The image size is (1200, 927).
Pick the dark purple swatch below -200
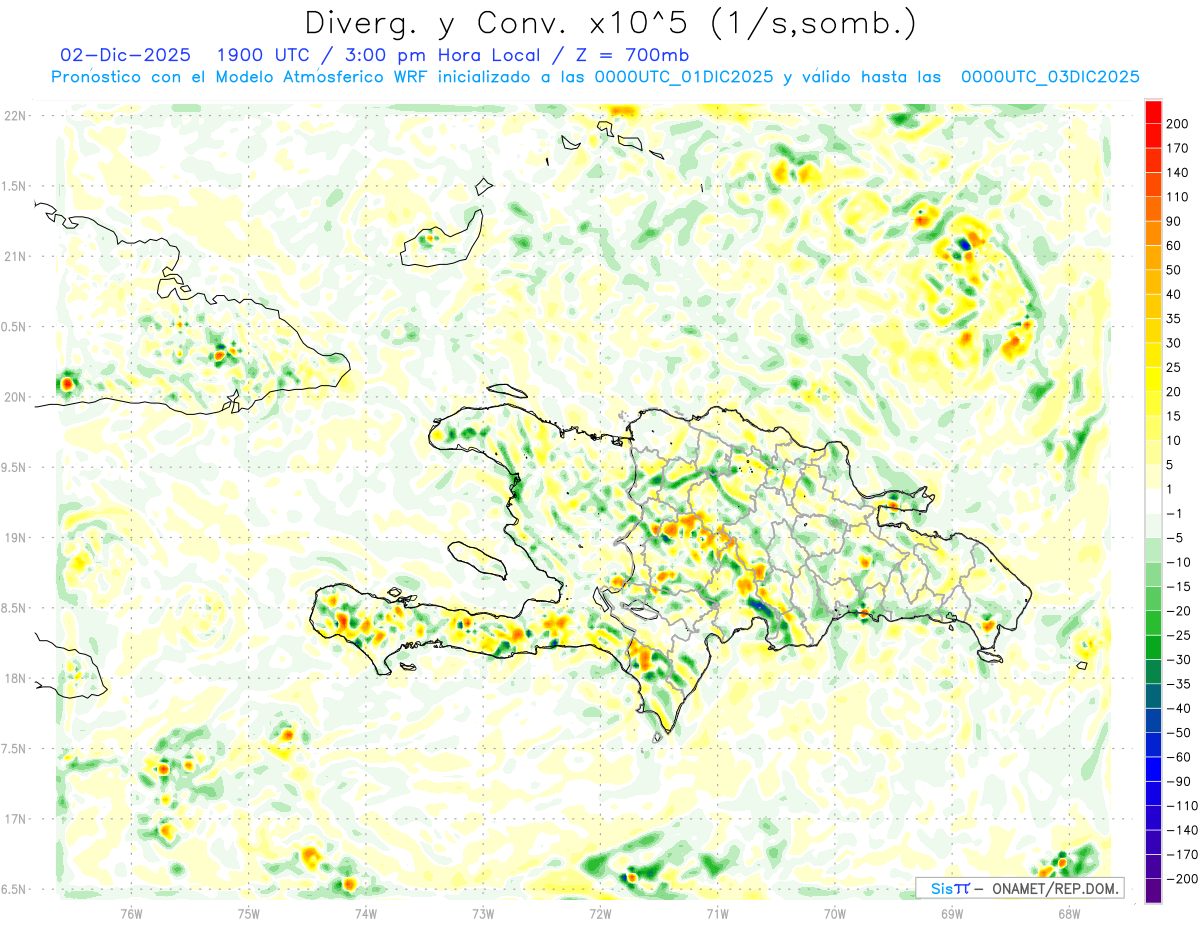(x=1153, y=891)
